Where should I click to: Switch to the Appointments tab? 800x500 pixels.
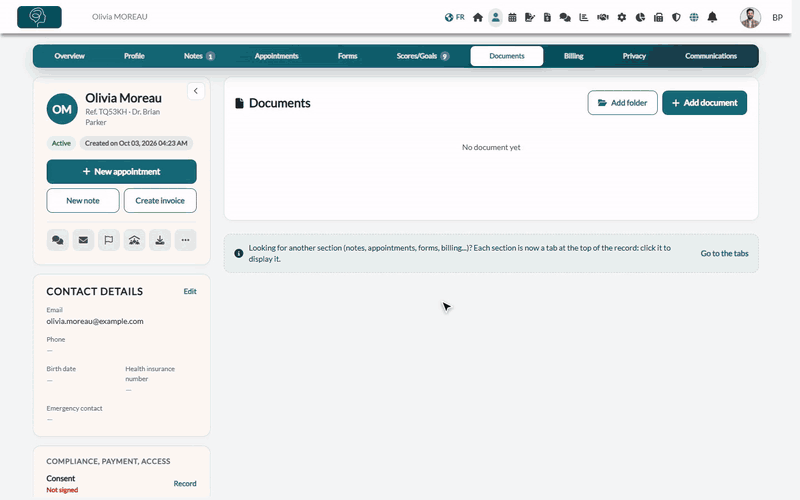[x=277, y=56]
